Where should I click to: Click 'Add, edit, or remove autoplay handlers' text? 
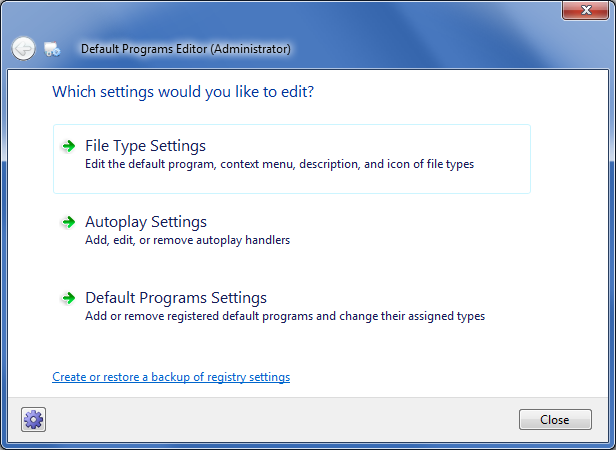click(188, 240)
